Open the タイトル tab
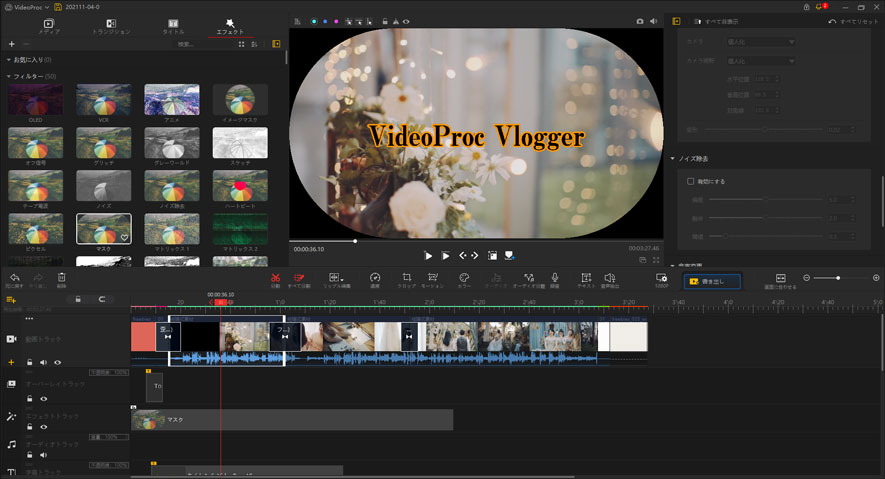This screenshot has width=885, height=479. tap(173, 27)
